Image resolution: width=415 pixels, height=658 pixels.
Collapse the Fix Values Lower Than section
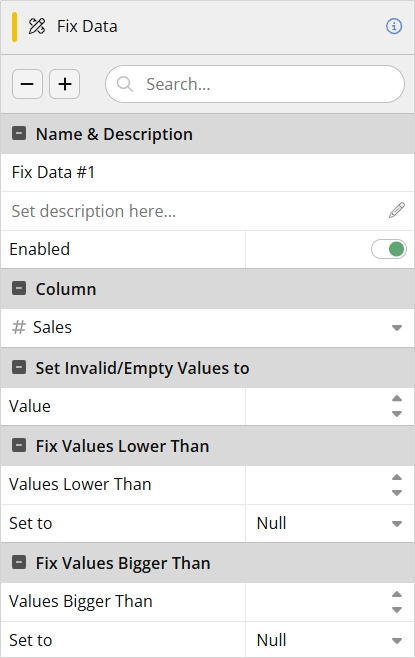pyautogui.click(x=19, y=445)
